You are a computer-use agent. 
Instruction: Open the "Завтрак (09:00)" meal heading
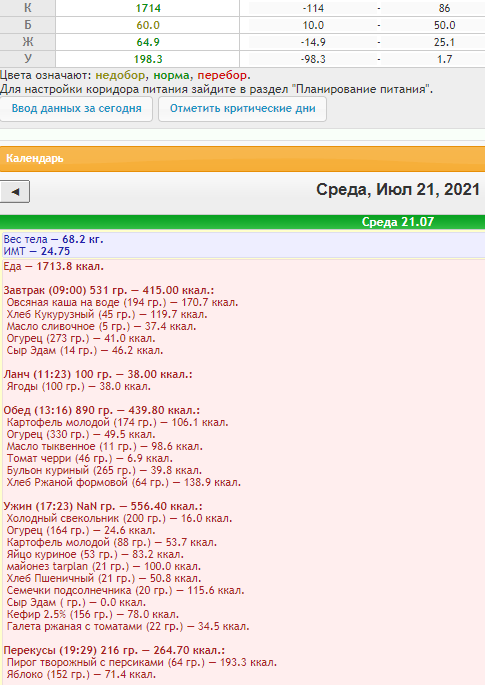pyautogui.click(x=109, y=291)
